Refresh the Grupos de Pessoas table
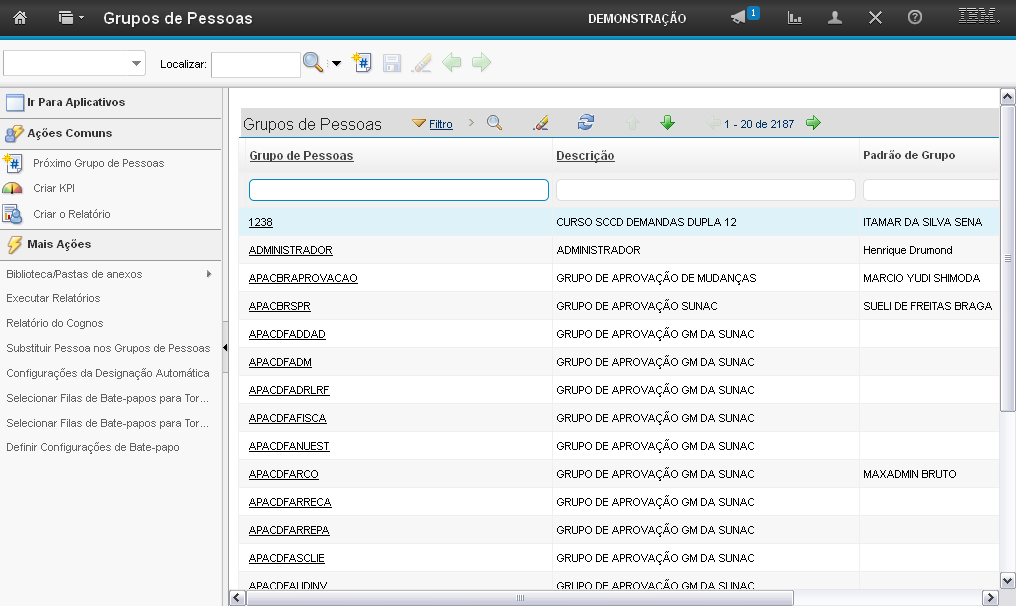1016x607 pixels. [586, 123]
